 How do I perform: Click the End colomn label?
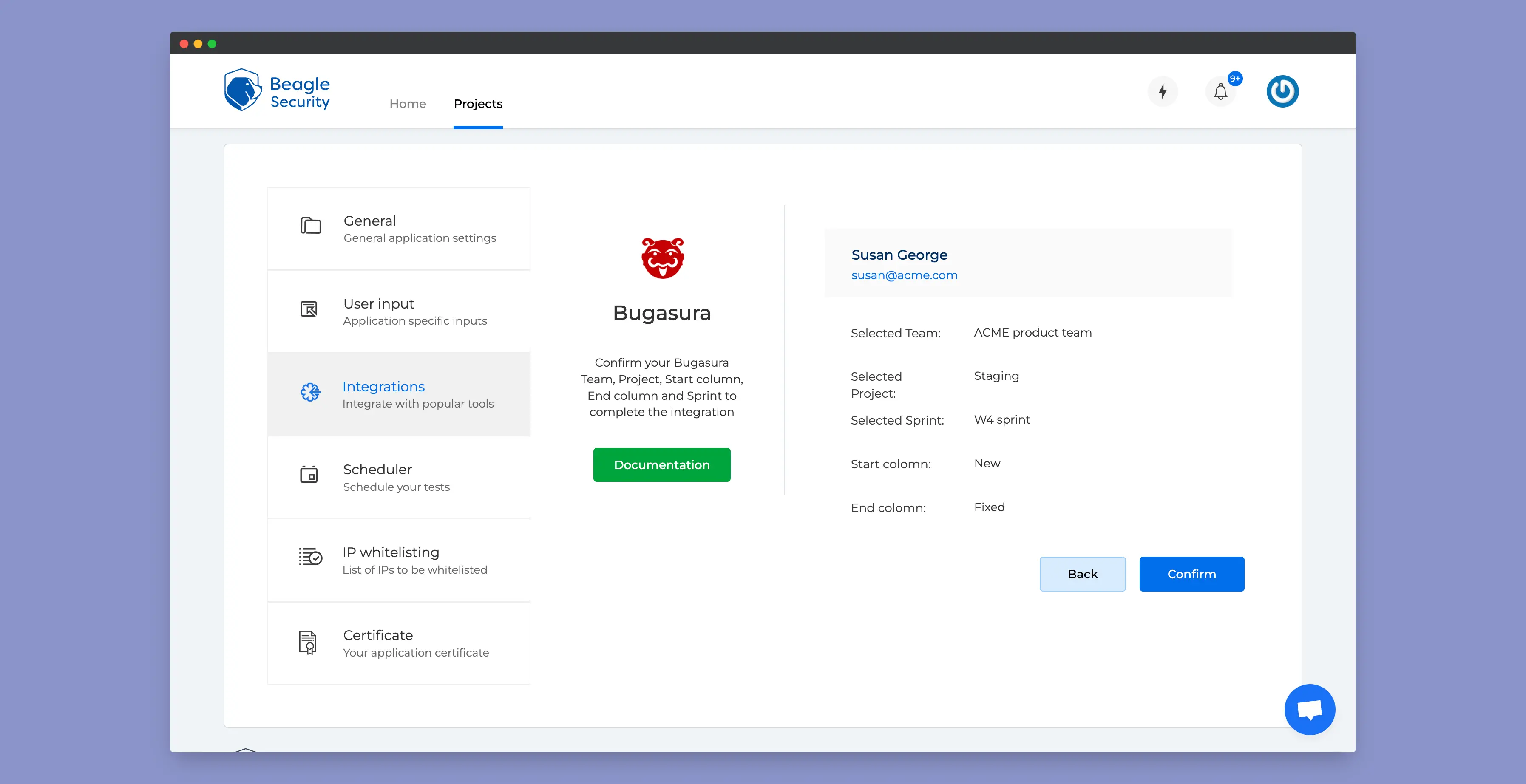pos(888,508)
